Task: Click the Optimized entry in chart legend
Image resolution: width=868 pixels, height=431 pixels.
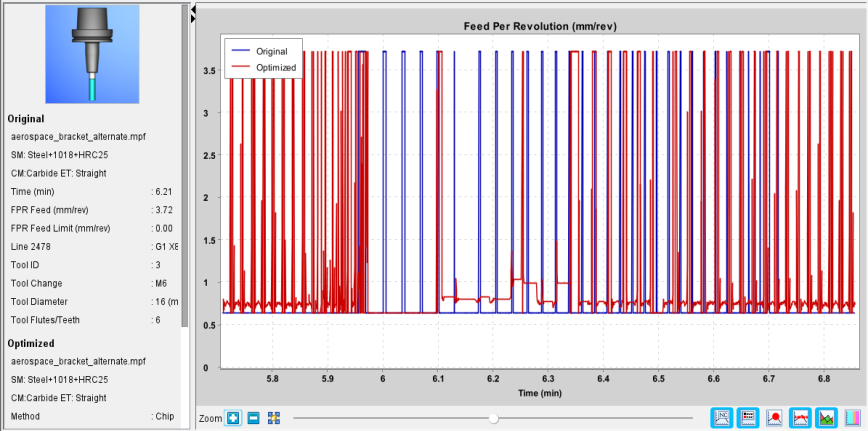Action: coord(264,67)
